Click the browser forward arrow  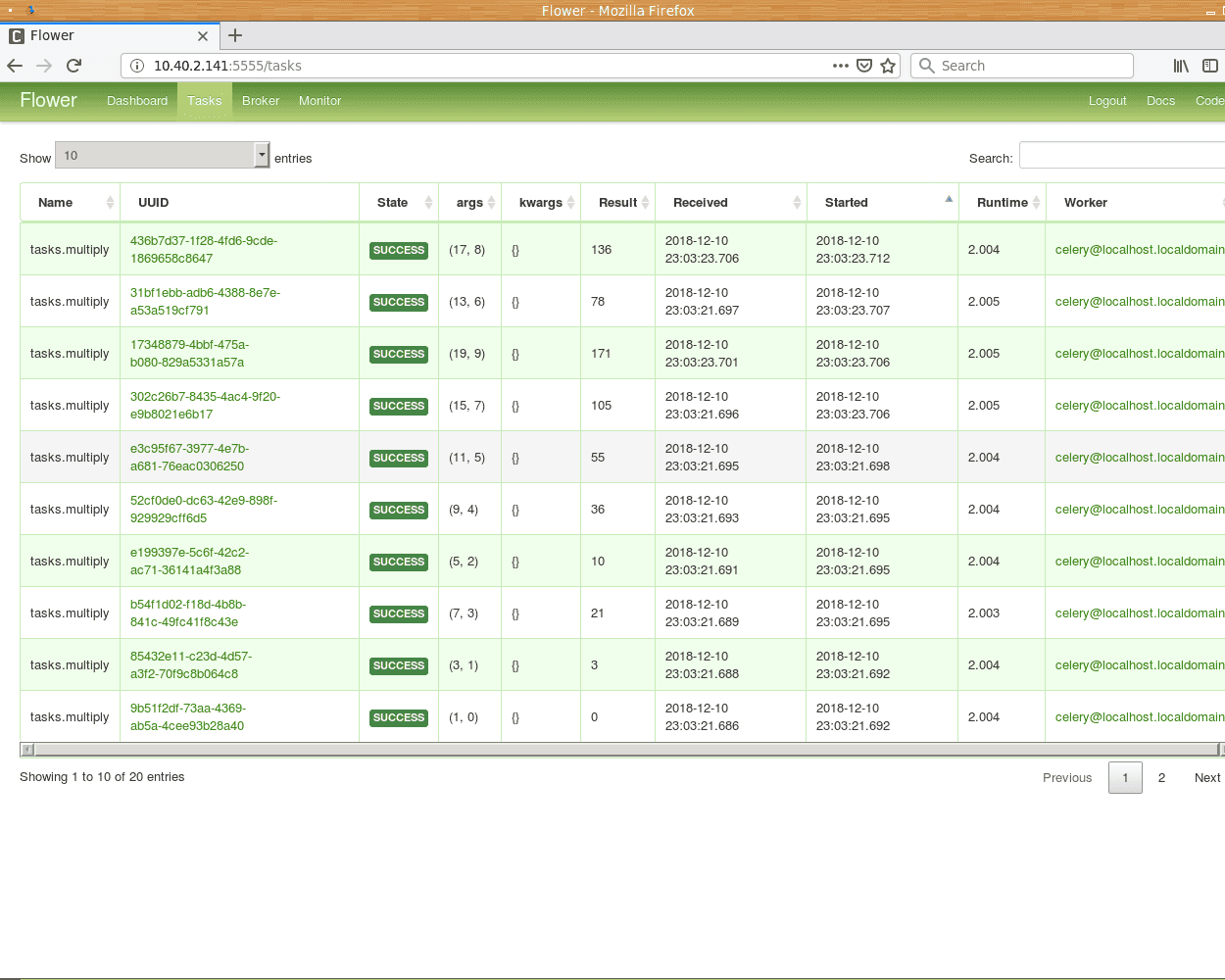[44, 66]
